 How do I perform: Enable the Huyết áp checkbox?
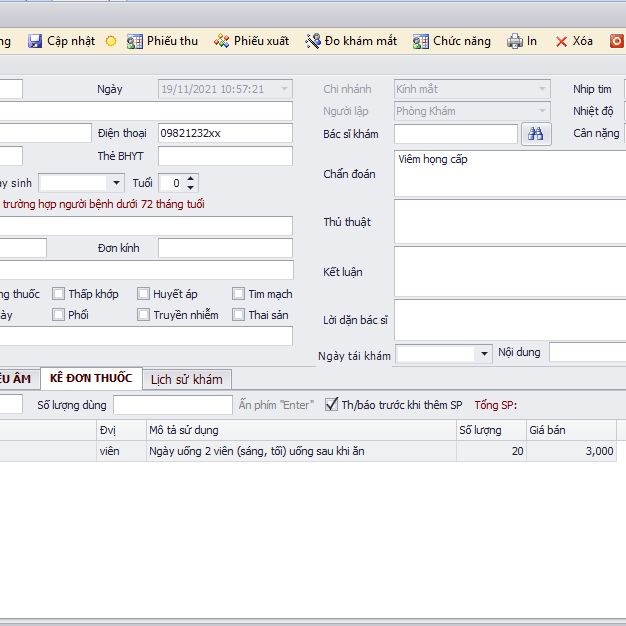(143, 294)
